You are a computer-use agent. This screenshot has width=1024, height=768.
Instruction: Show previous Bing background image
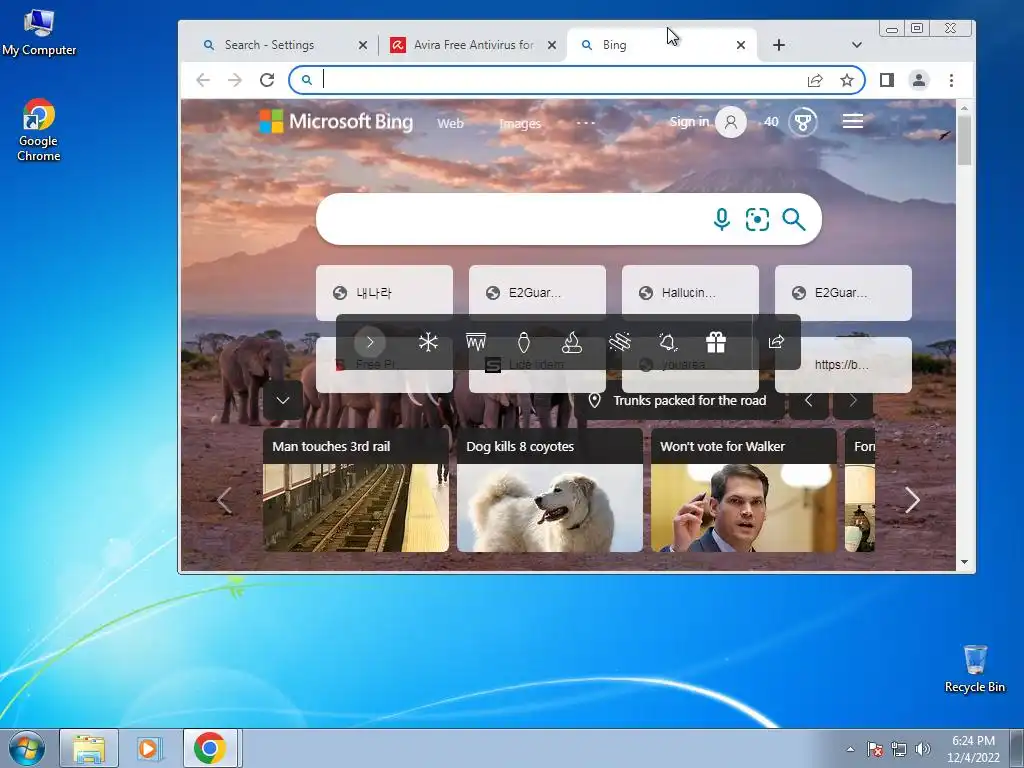(808, 400)
